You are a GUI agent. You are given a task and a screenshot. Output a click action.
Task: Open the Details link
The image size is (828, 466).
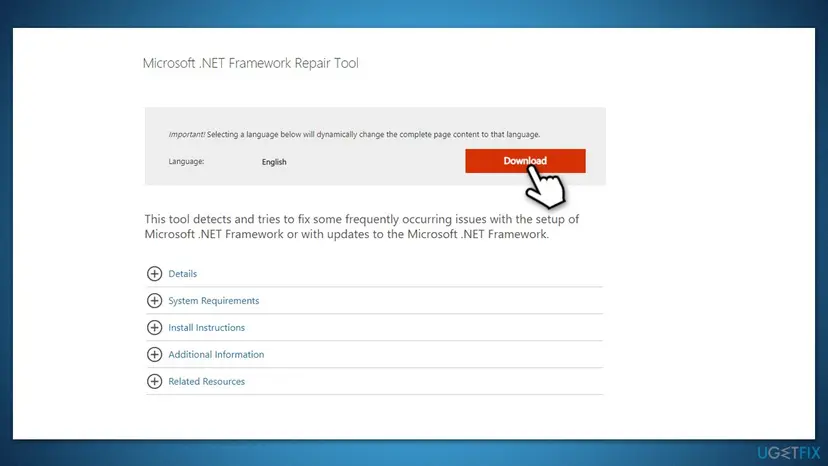[x=183, y=274]
